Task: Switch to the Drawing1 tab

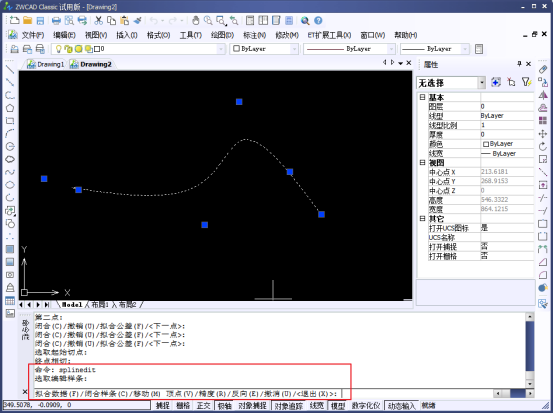Action: [46, 64]
